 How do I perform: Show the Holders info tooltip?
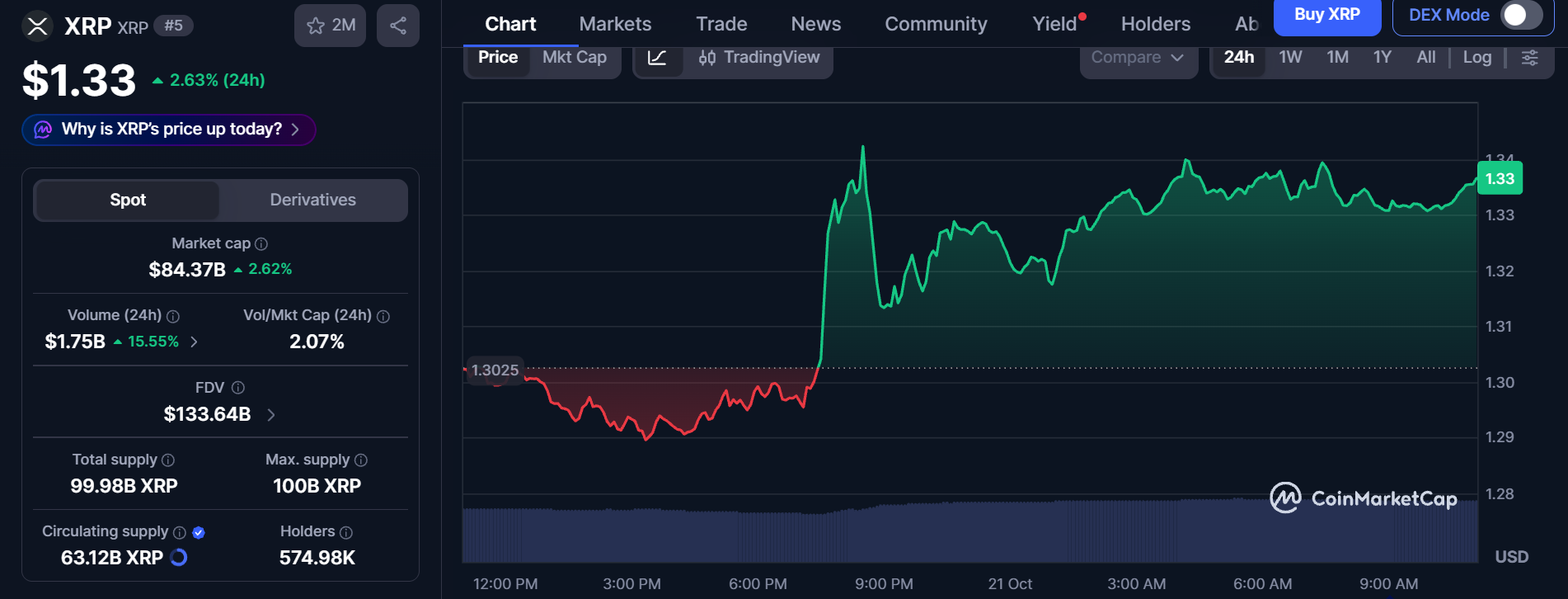346,533
